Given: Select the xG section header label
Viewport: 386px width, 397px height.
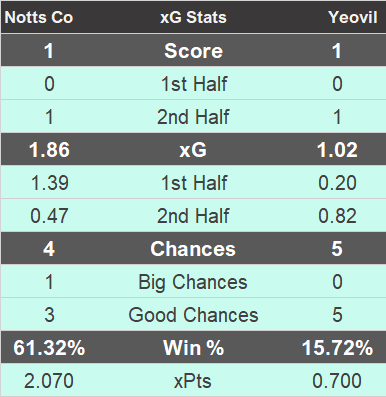Looking at the screenshot, I should 193,150.
